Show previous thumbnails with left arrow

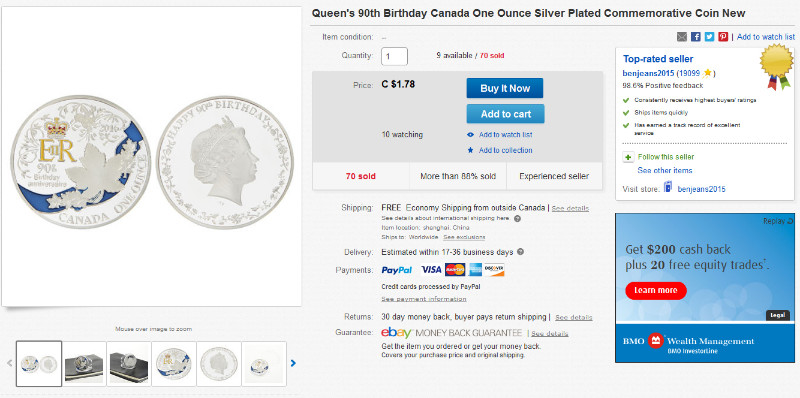click(x=9, y=363)
